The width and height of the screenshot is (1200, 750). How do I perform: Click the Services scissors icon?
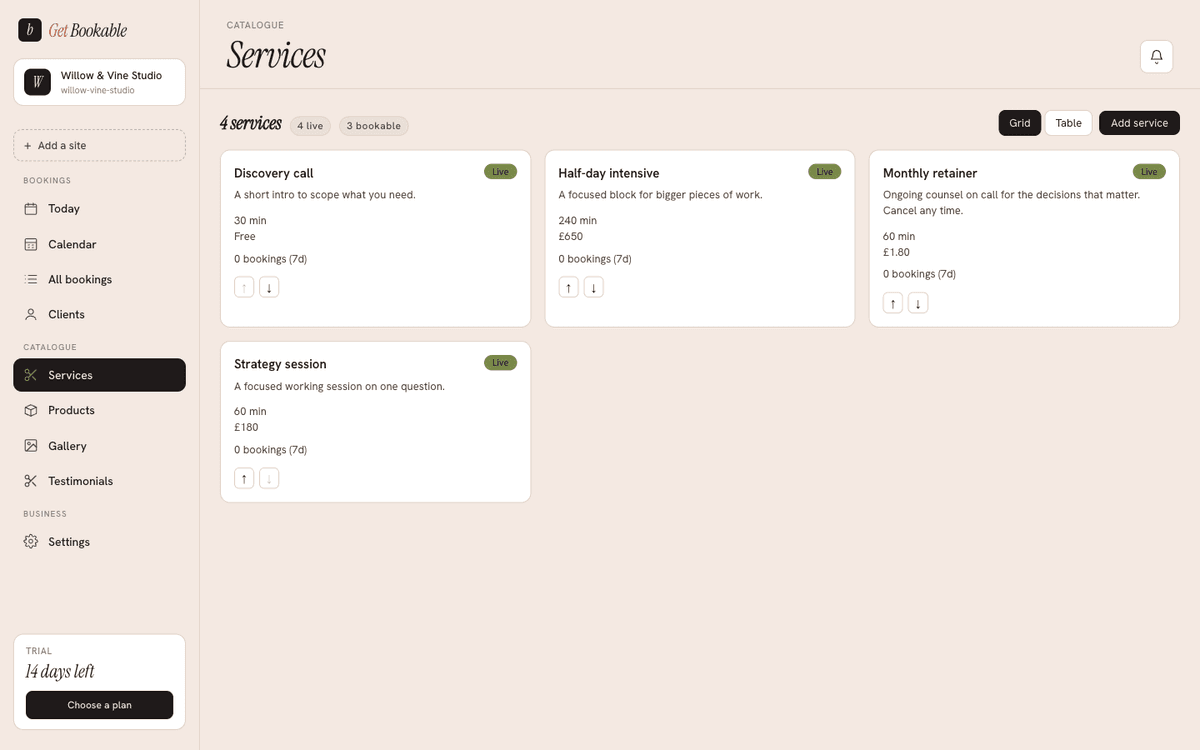click(31, 375)
